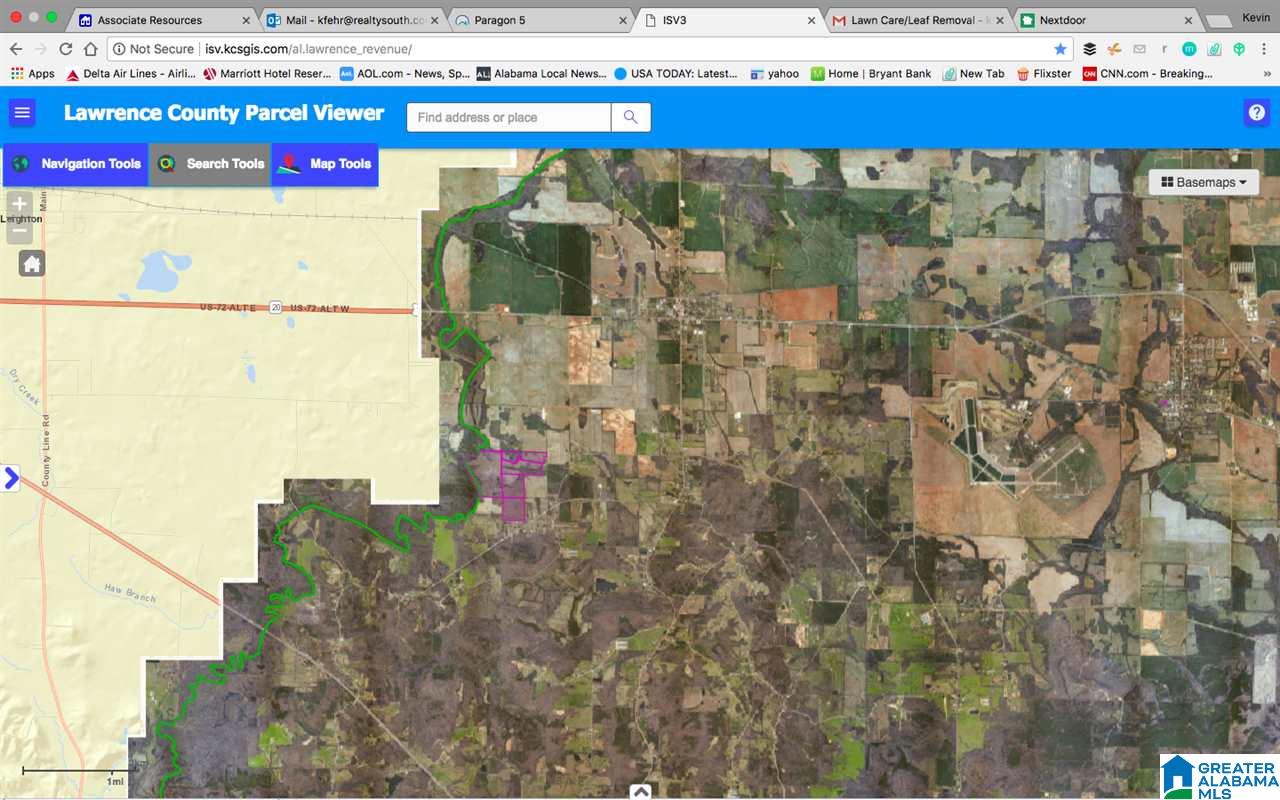The width and height of the screenshot is (1280, 800).
Task: Open the Home | Bryant Bank bookmark
Action: (871, 73)
